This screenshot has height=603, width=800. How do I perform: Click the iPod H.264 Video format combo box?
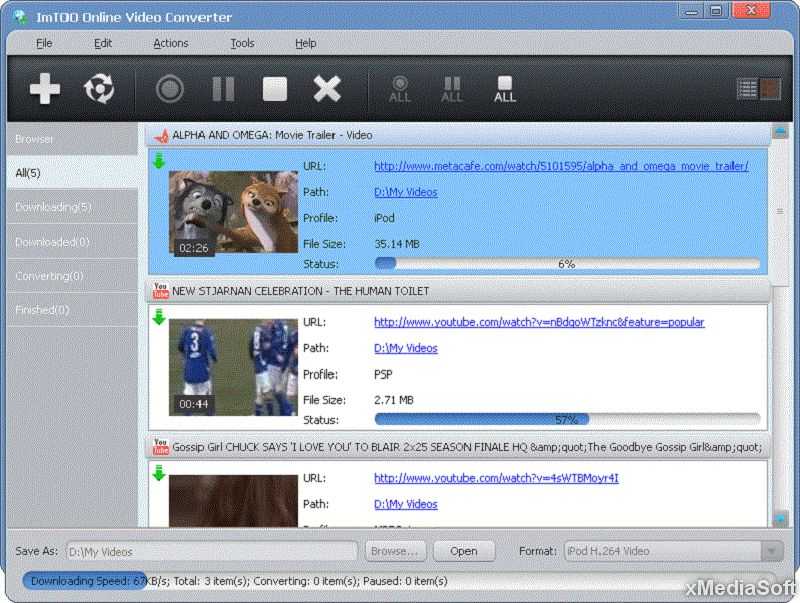tap(673, 551)
